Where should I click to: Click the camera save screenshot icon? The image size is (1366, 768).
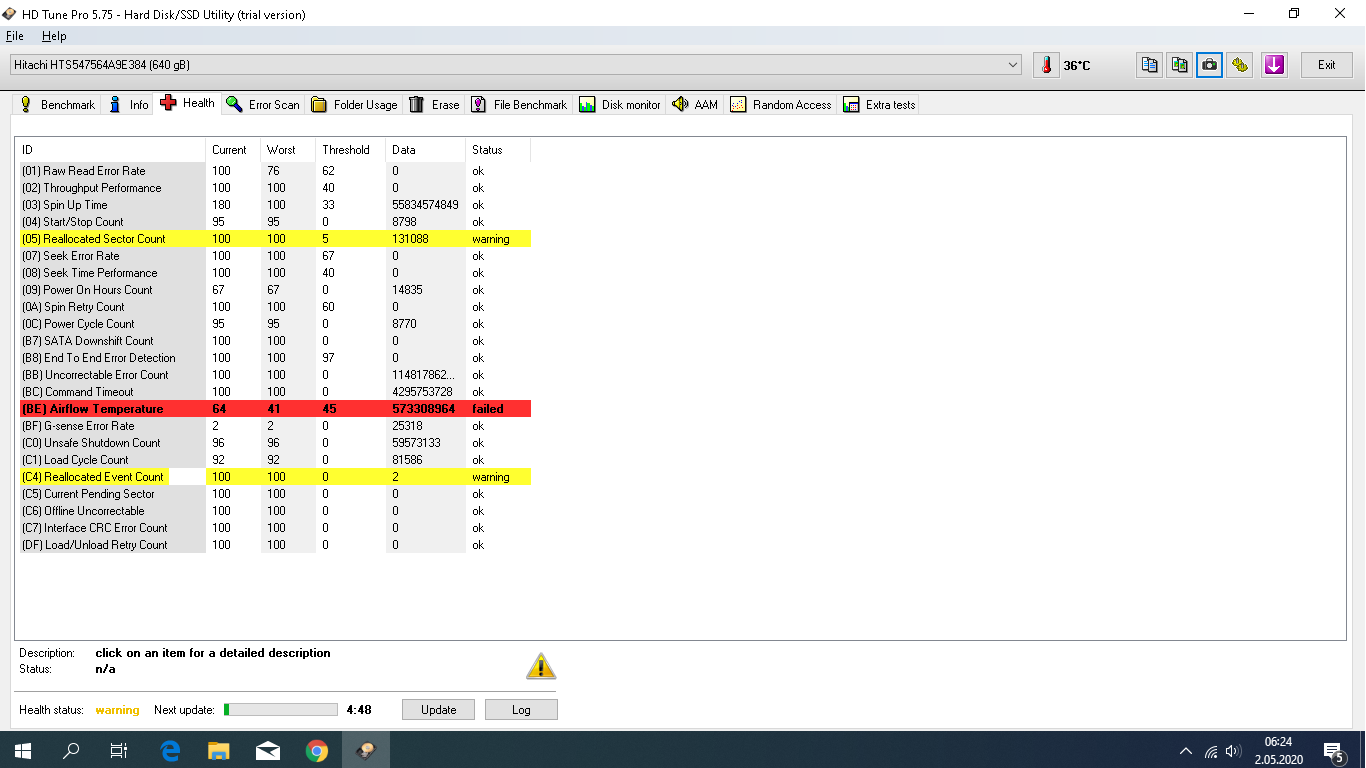1210,65
